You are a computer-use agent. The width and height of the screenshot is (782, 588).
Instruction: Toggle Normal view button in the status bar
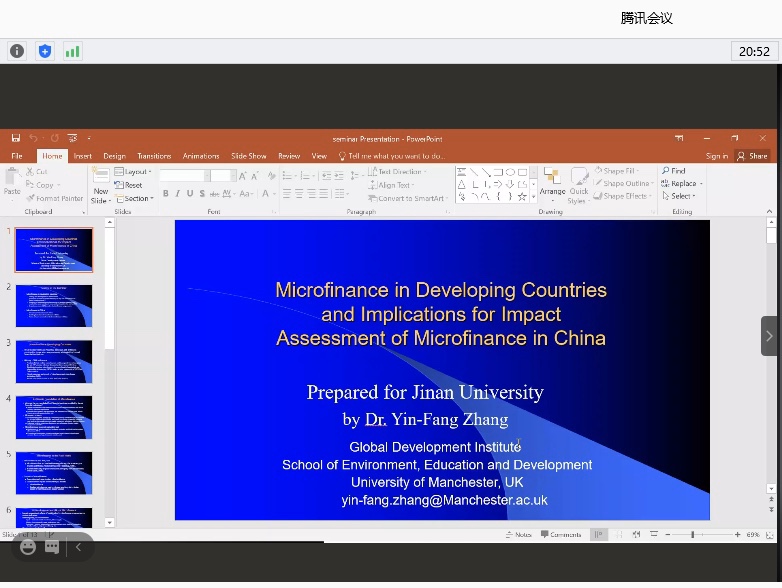(598, 534)
